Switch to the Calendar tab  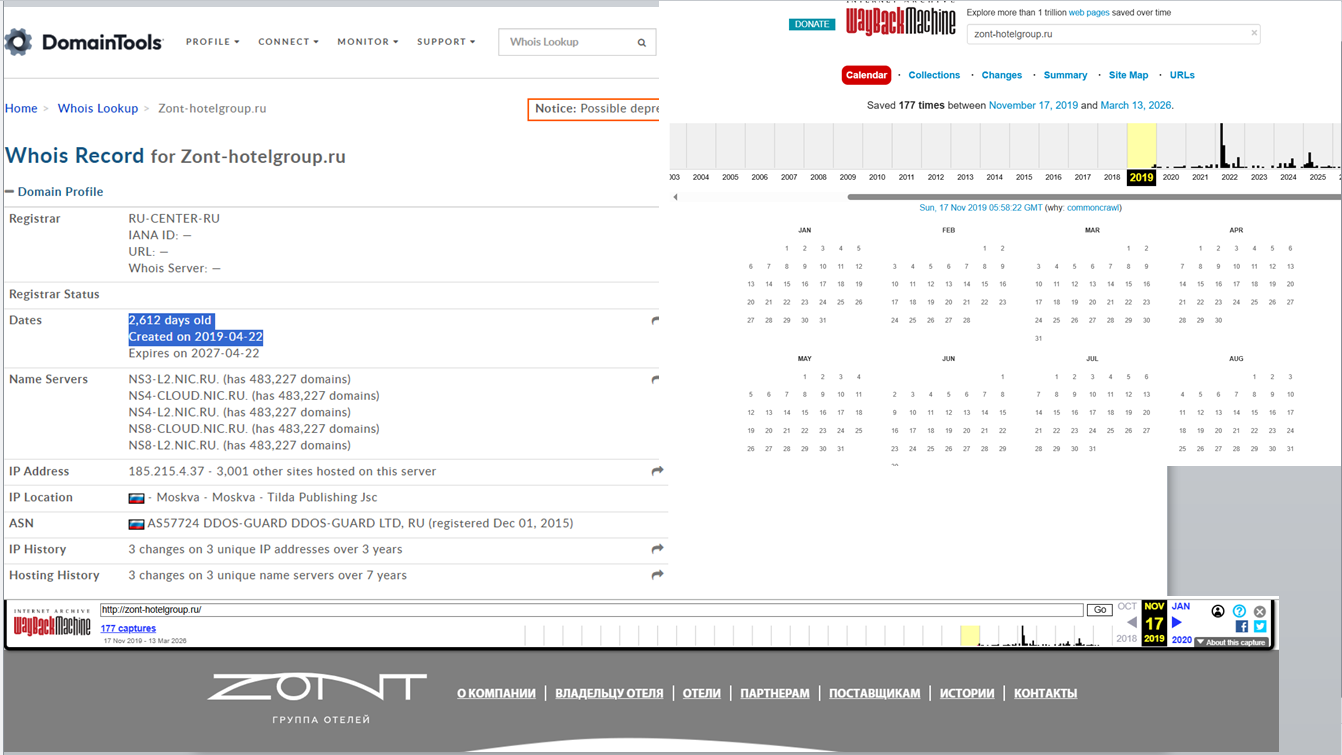866,75
